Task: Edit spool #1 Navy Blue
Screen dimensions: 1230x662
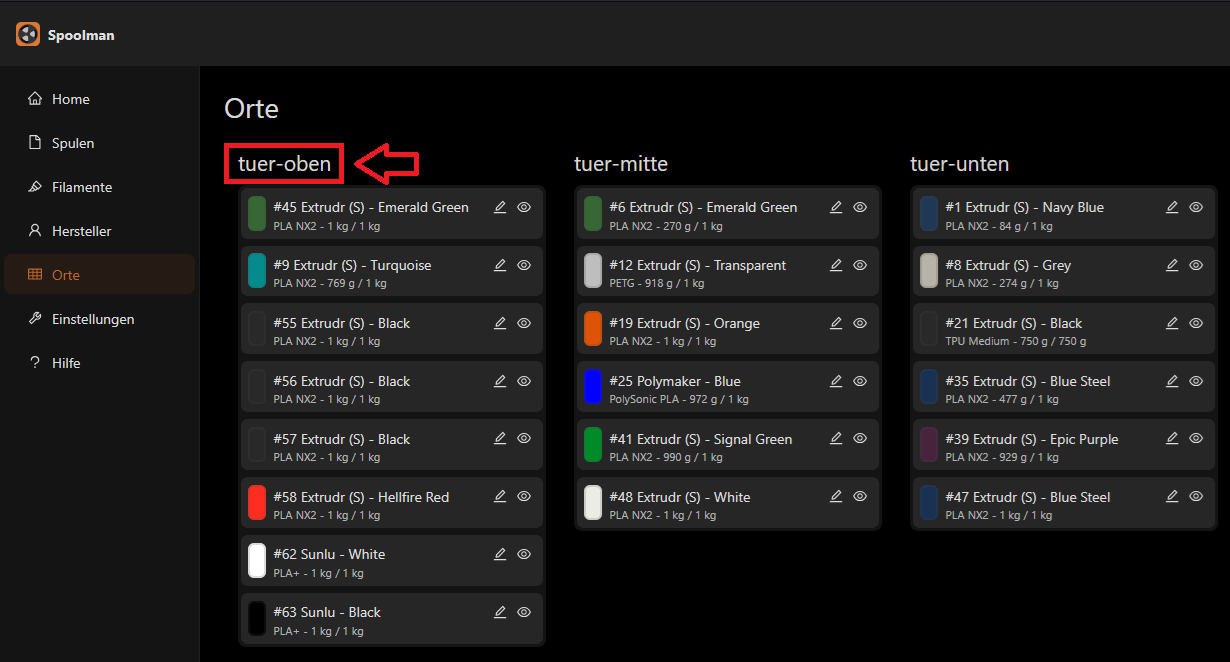Action: (1172, 208)
